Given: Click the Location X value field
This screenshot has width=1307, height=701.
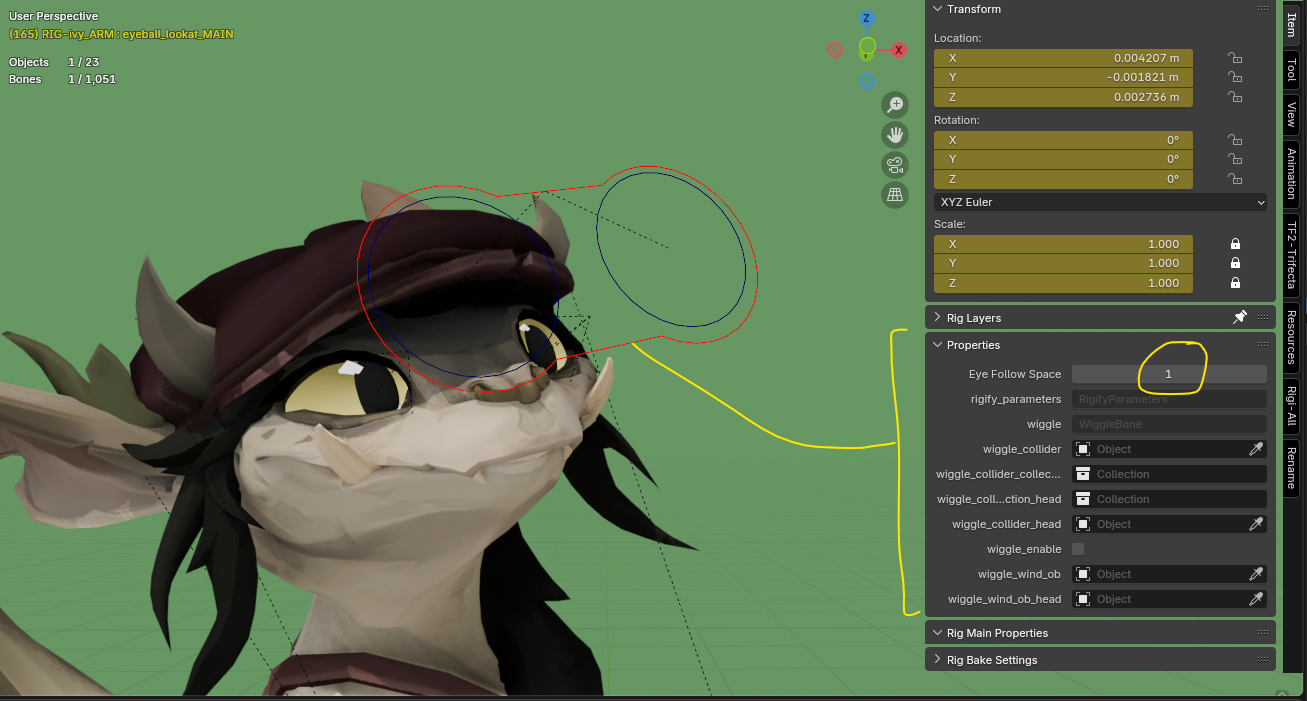Looking at the screenshot, I should tap(1063, 58).
